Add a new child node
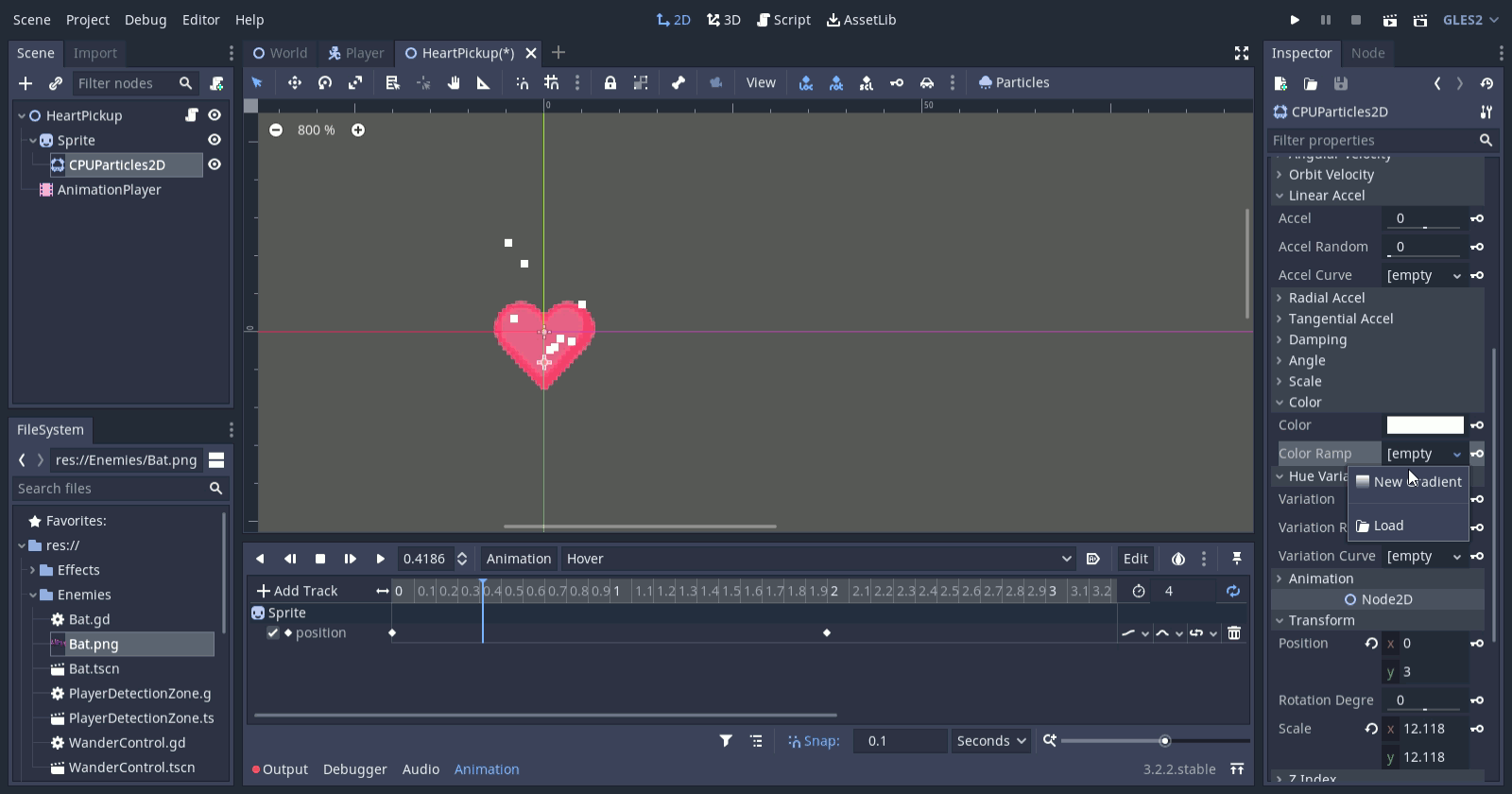This screenshot has width=1512, height=794. [x=26, y=83]
